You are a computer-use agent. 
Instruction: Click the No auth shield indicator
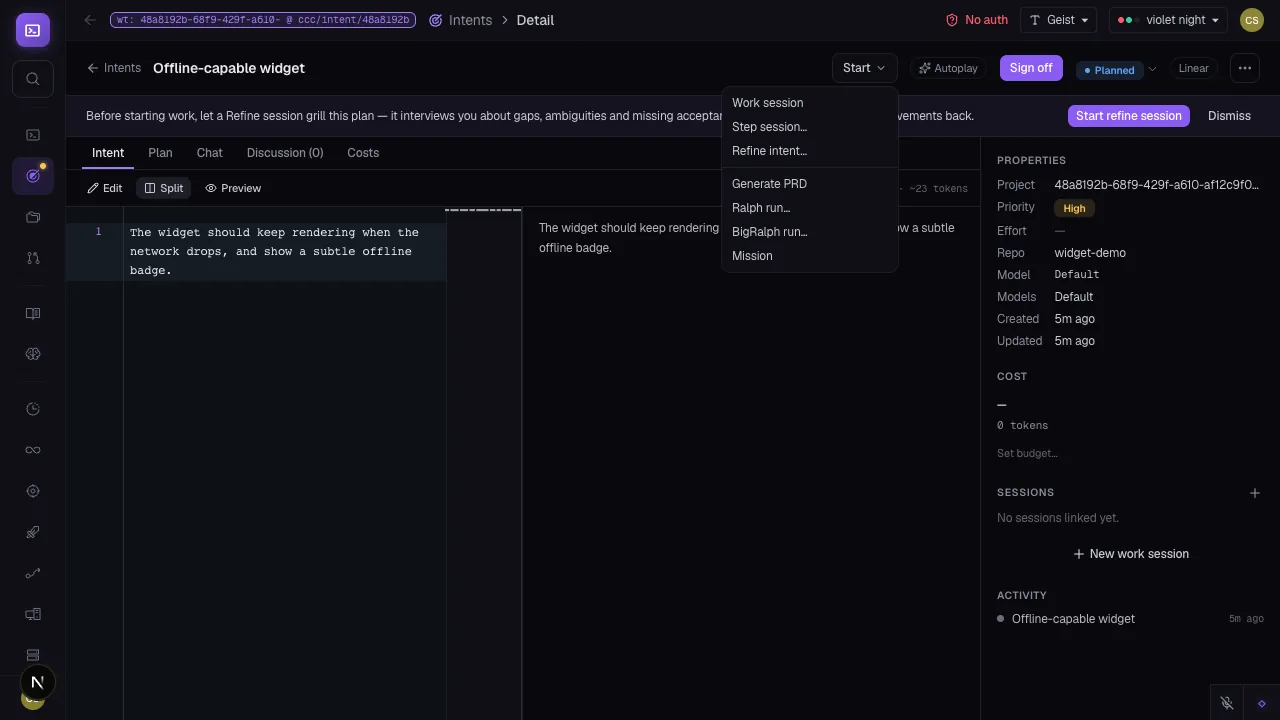point(976,20)
